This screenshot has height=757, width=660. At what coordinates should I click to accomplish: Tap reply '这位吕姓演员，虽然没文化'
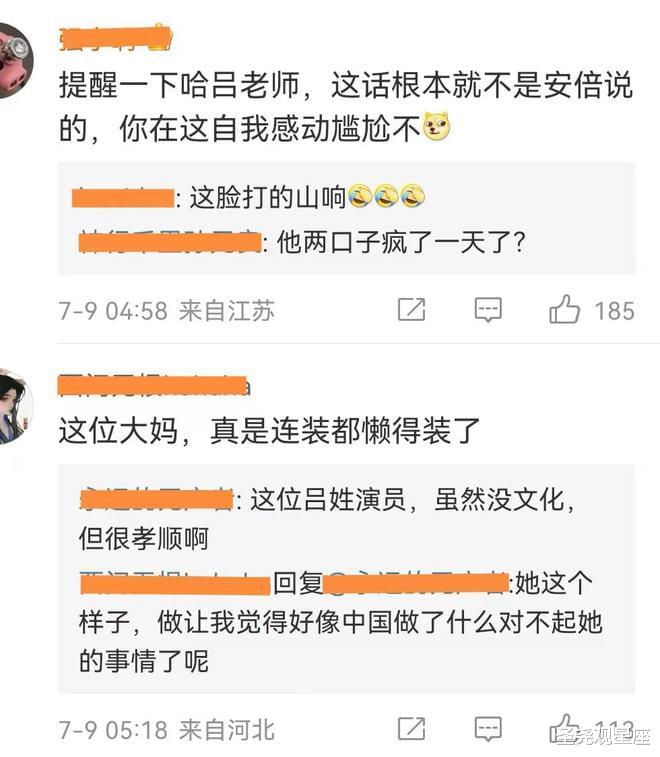[x=327, y=519]
